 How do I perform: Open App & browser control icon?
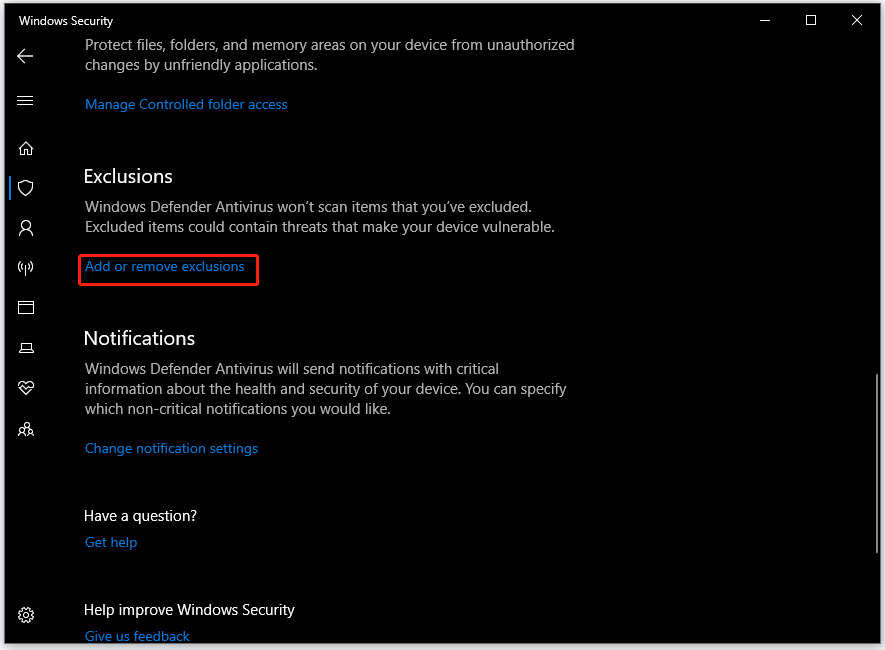[x=25, y=308]
